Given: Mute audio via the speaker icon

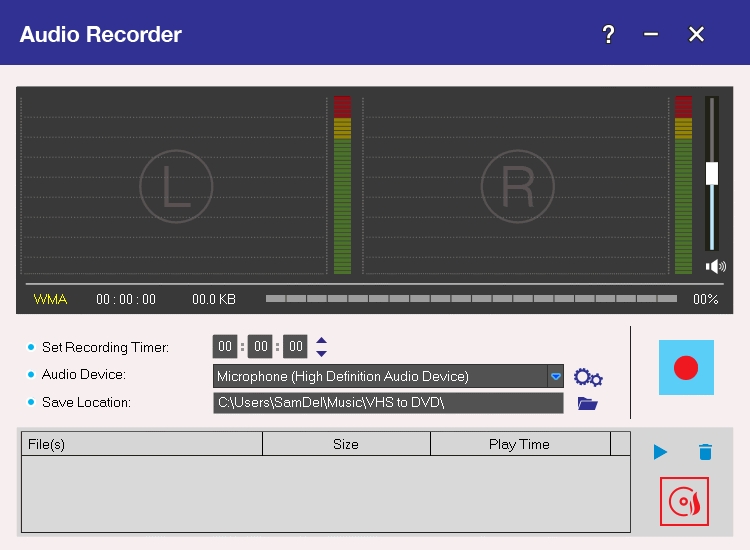Looking at the screenshot, I should [x=715, y=267].
